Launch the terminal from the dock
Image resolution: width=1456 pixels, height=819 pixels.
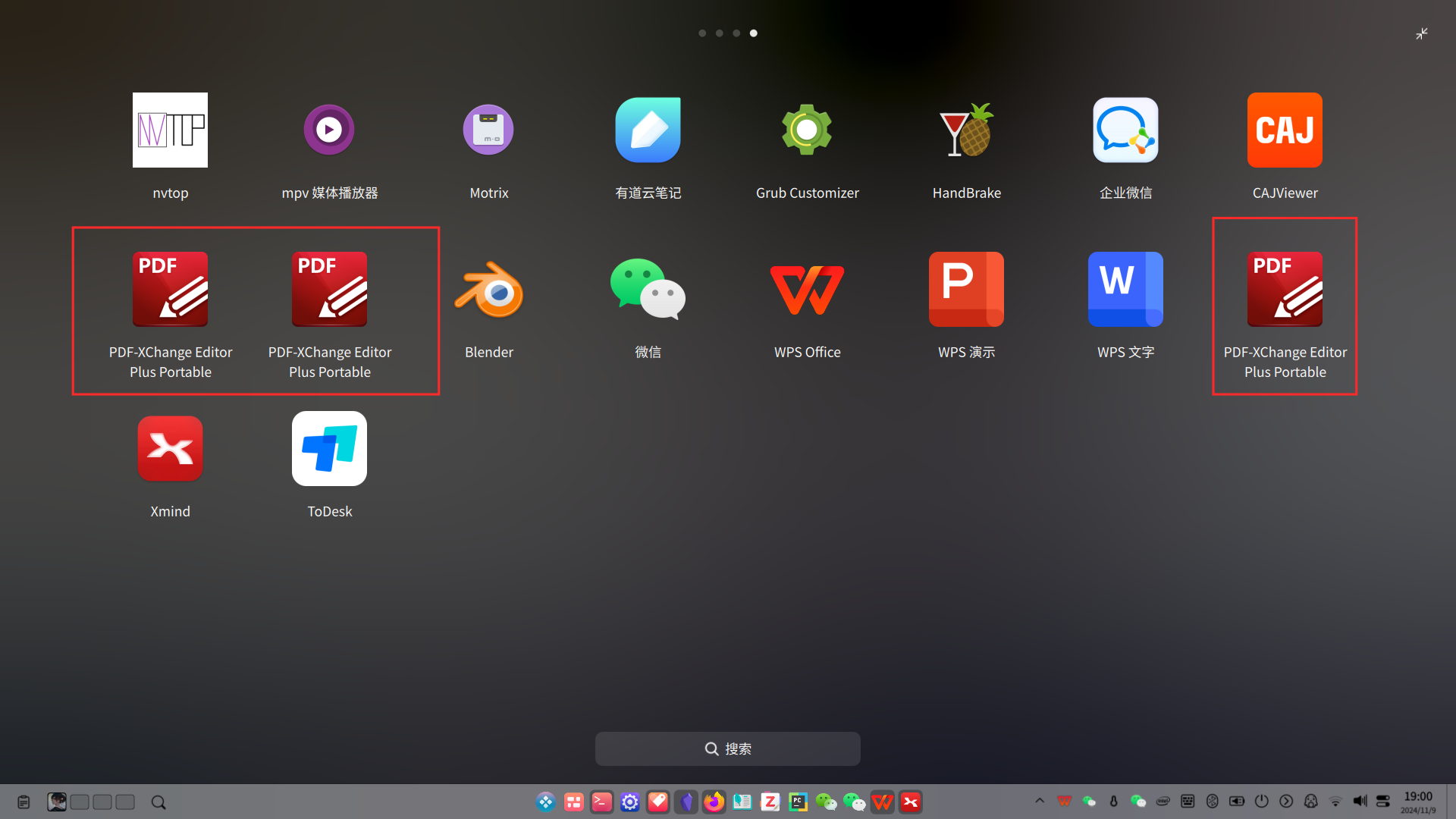(x=602, y=802)
